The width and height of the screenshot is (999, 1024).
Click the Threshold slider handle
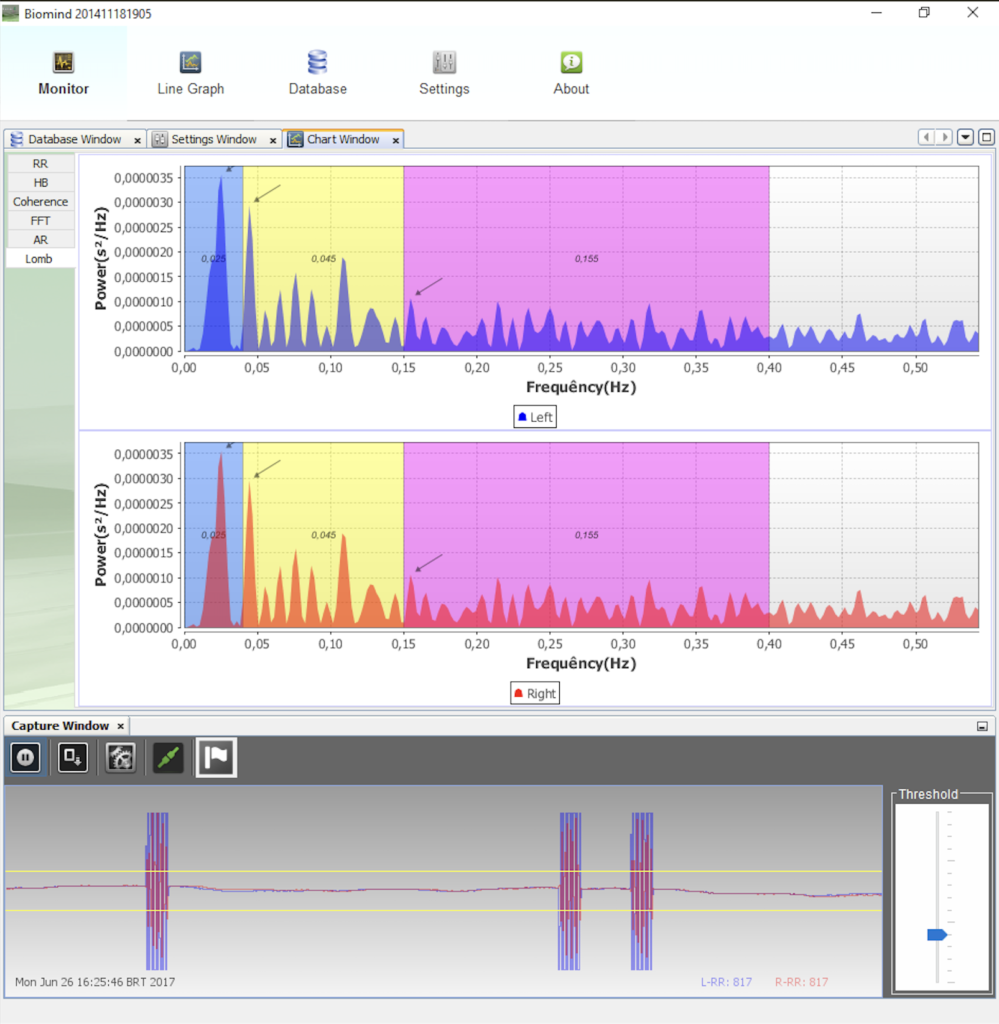point(937,934)
